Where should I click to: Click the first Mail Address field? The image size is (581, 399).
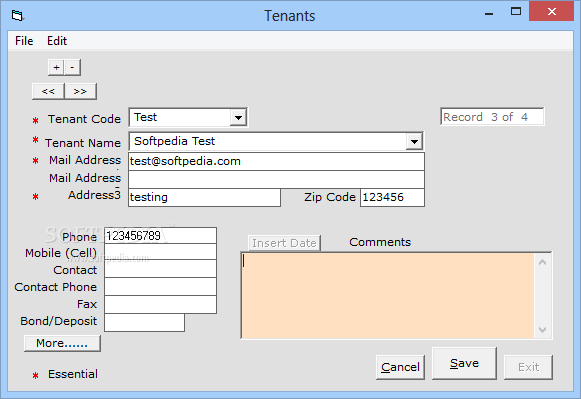(276, 161)
